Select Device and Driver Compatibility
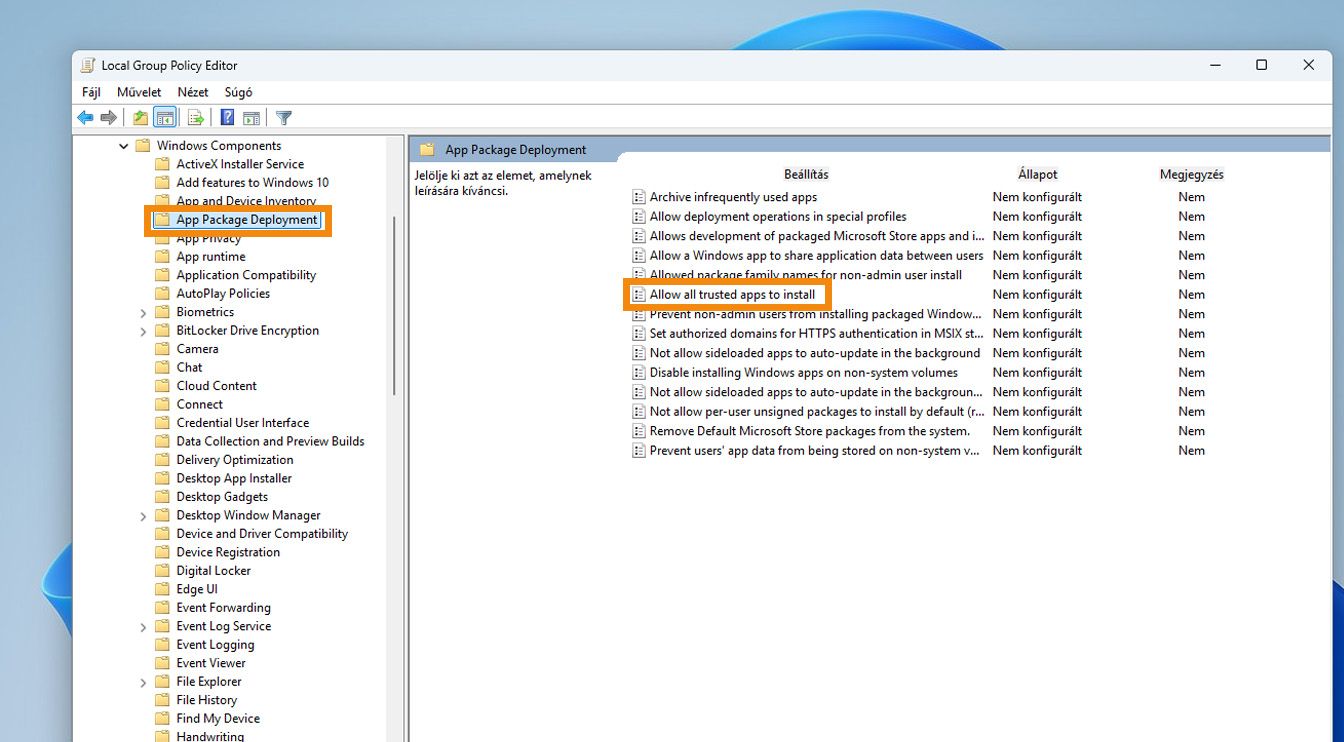Image resolution: width=1344 pixels, height=742 pixels. tap(262, 534)
